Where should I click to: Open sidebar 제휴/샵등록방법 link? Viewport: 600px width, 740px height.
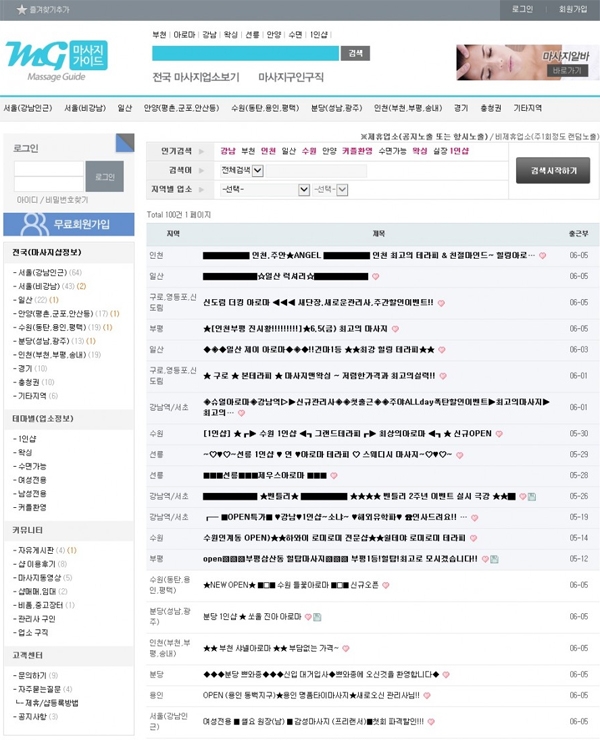[x=52, y=703]
